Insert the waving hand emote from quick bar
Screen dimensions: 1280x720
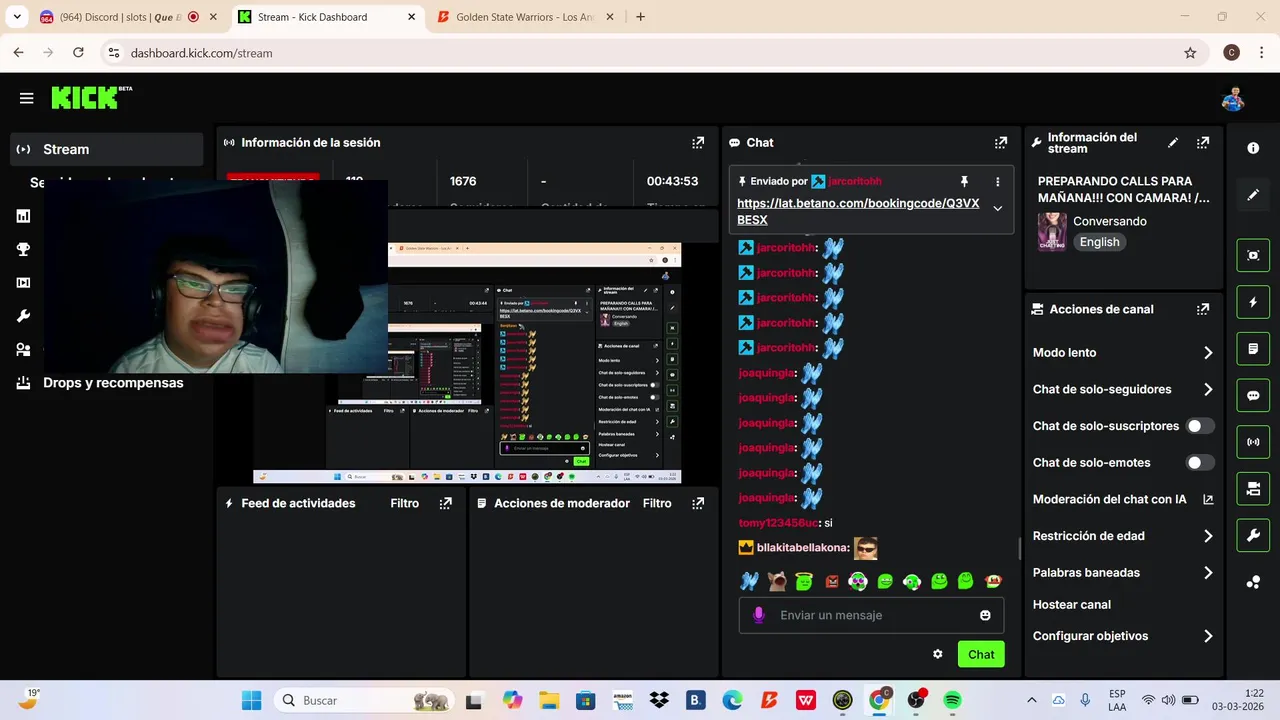[749, 581]
